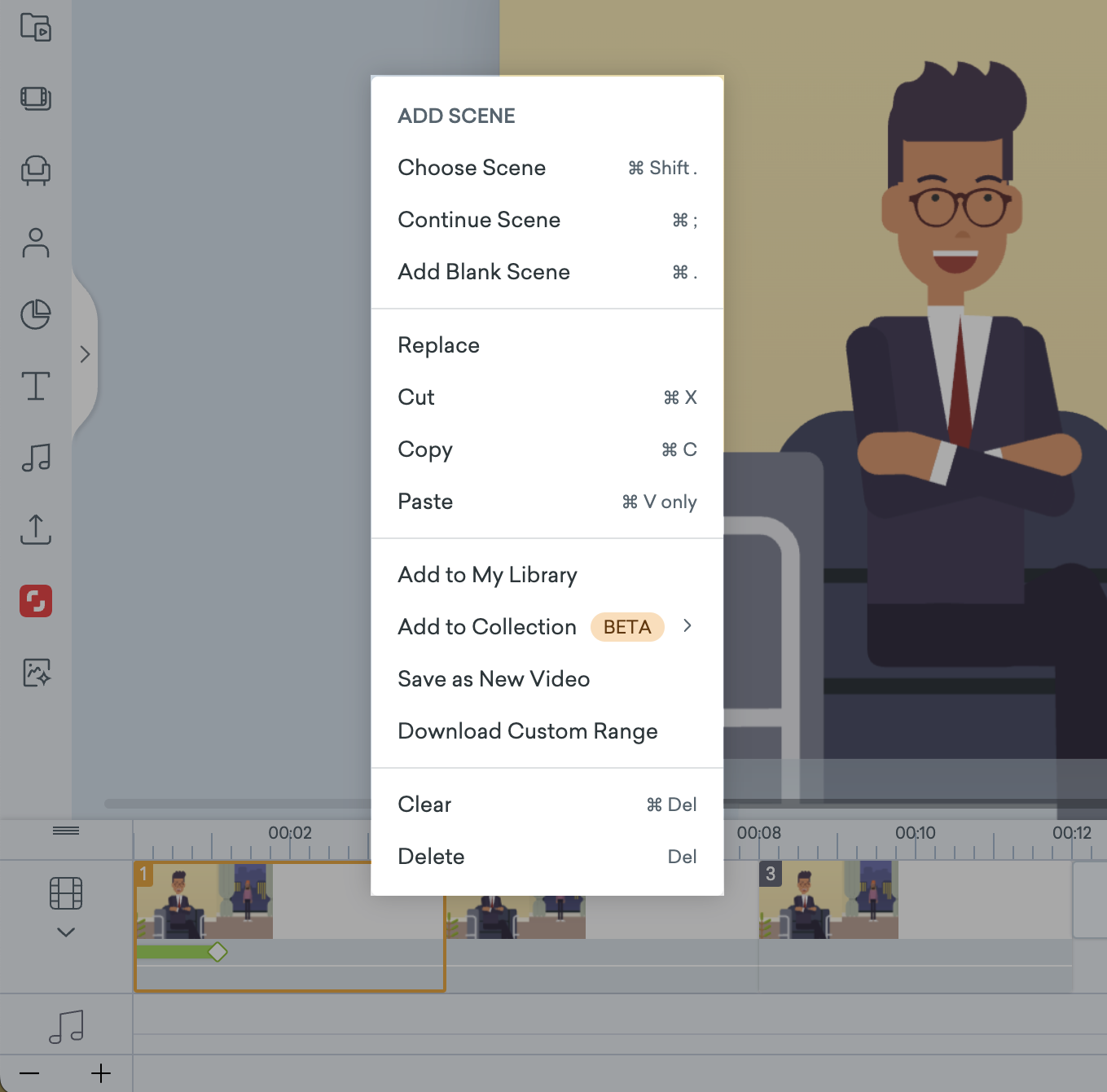Image resolution: width=1107 pixels, height=1092 pixels.
Task: Click Save as New Video
Action: coord(493,678)
